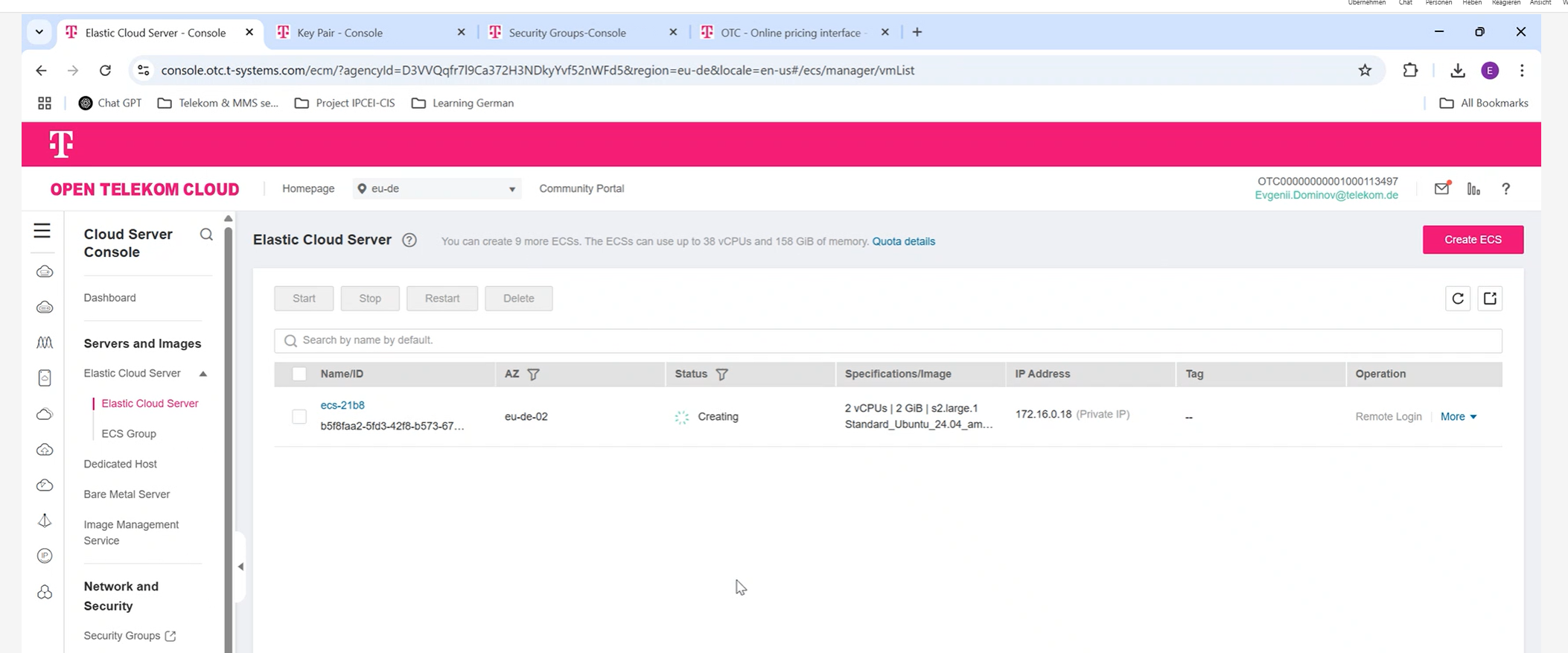
Task: Open the Chrome profile avatar E
Action: click(1490, 70)
